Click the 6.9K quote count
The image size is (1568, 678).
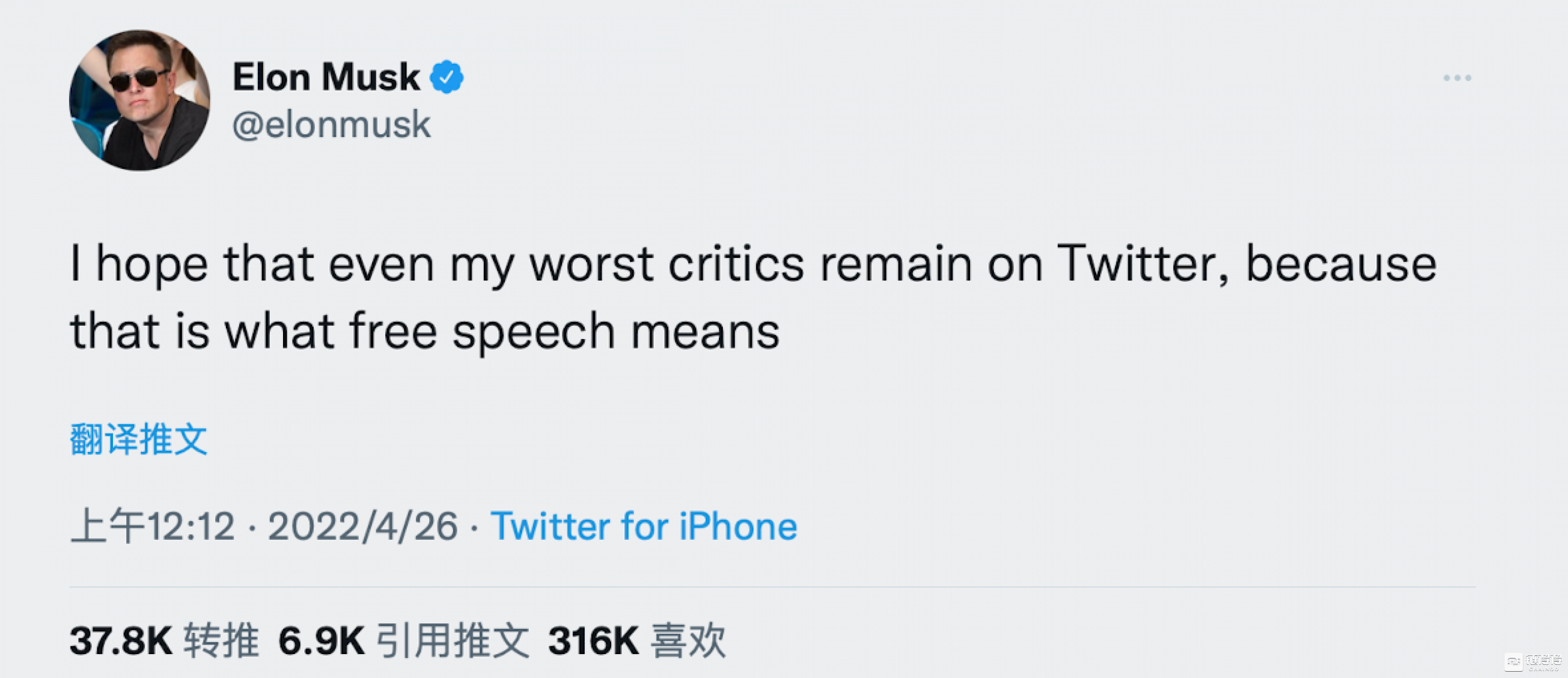[321, 641]
